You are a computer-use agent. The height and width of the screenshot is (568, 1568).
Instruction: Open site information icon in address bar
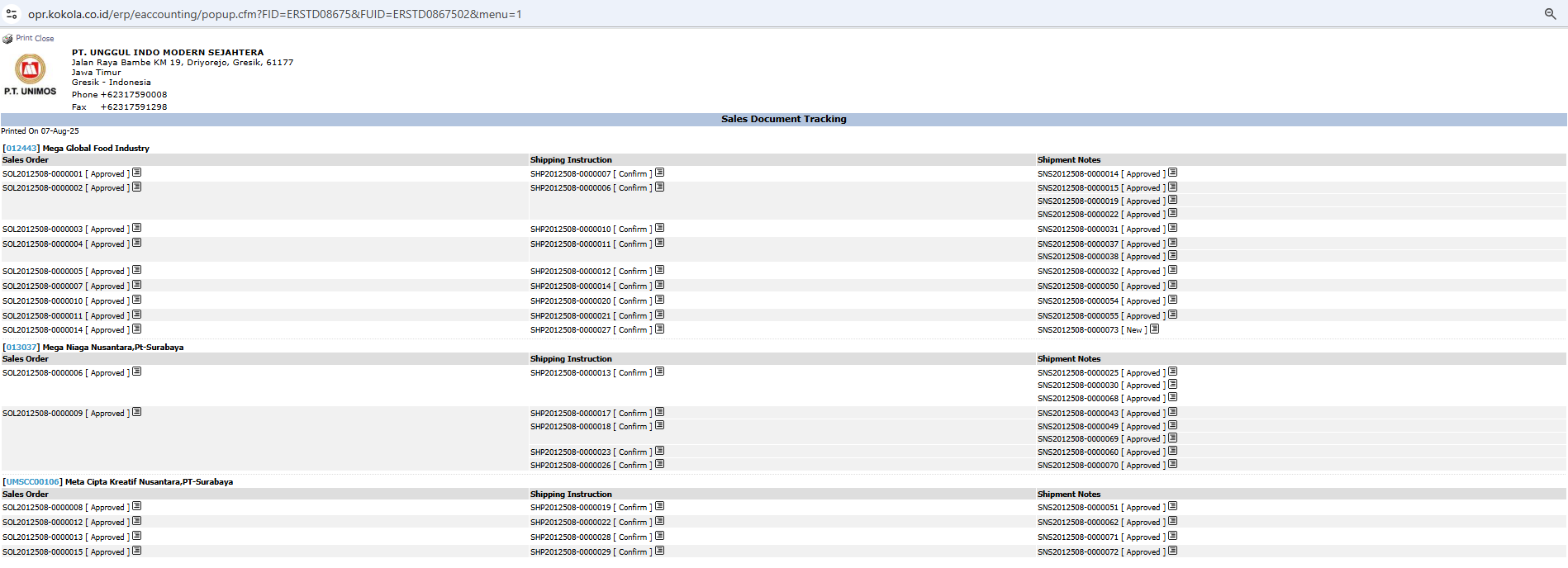tap(12, 14)
